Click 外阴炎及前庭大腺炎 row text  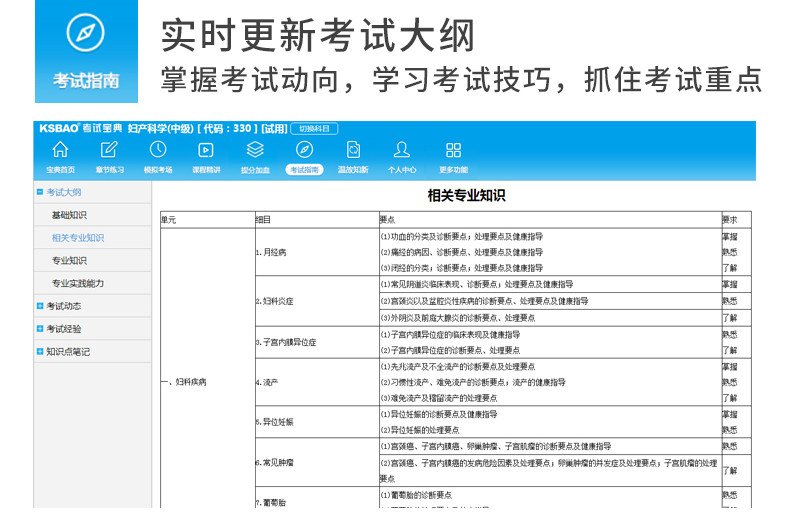(457, 318)
